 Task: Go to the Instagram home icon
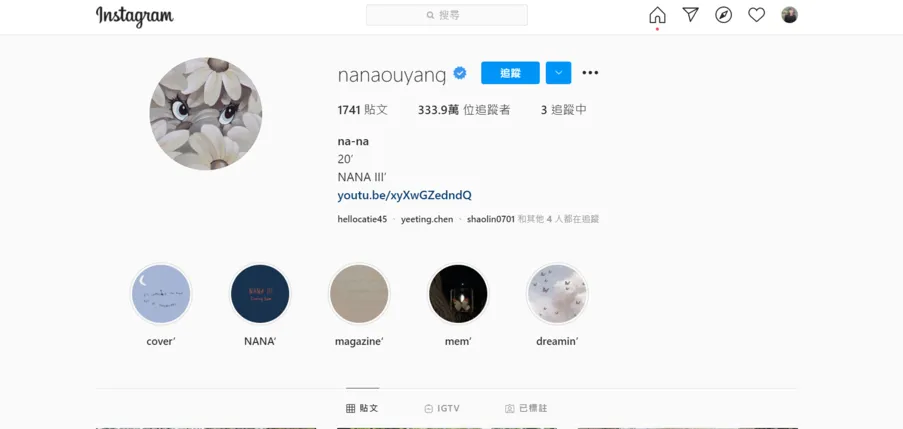[657, 15]
